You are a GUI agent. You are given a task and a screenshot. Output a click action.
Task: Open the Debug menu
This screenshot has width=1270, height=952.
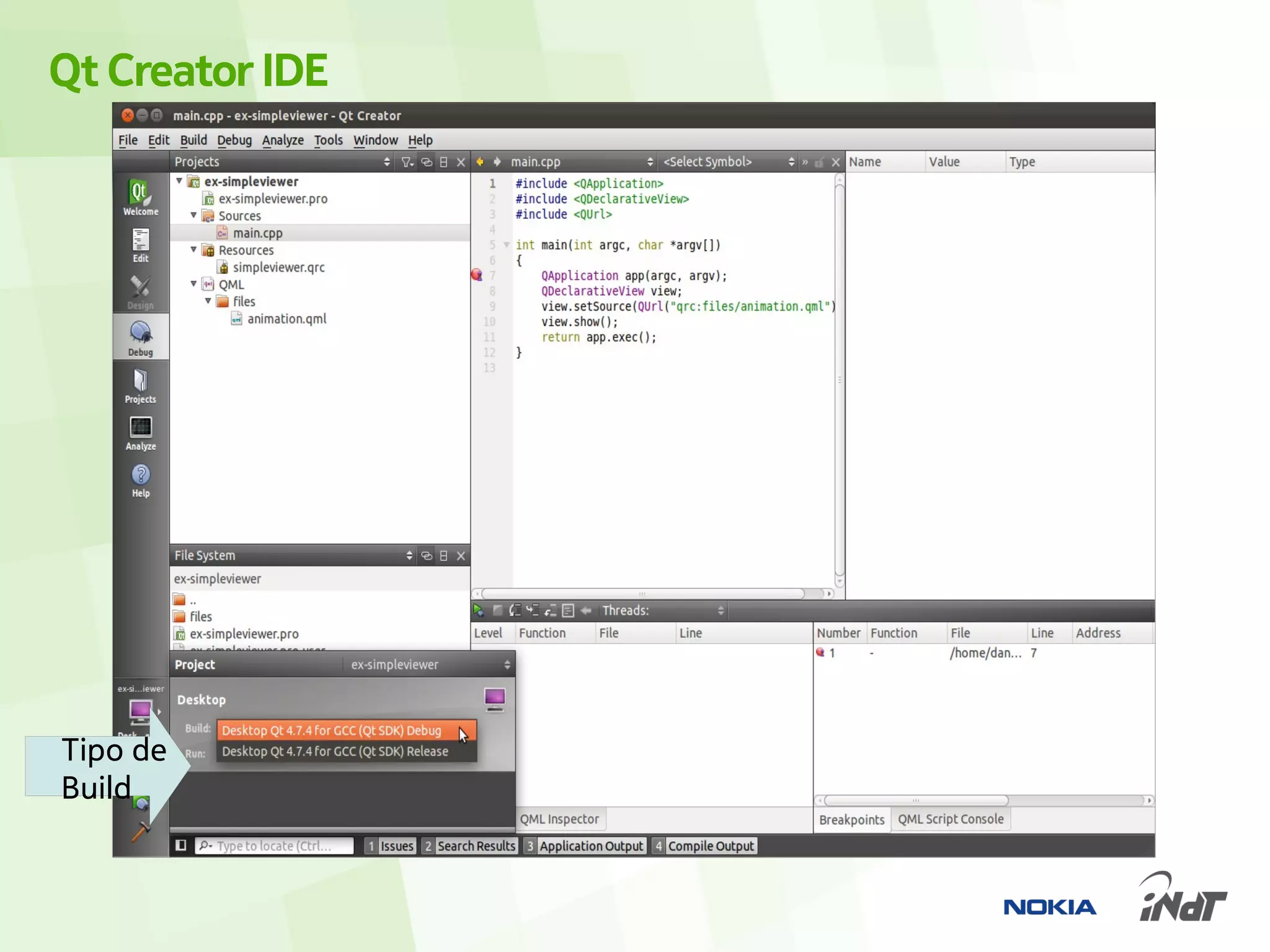(x=234, y=140)
